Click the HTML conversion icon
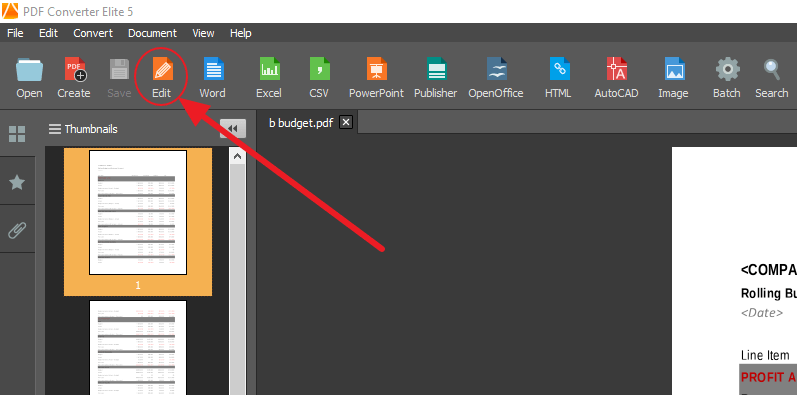The width and height of the screenshot is (797, 395). pos(559,70)
